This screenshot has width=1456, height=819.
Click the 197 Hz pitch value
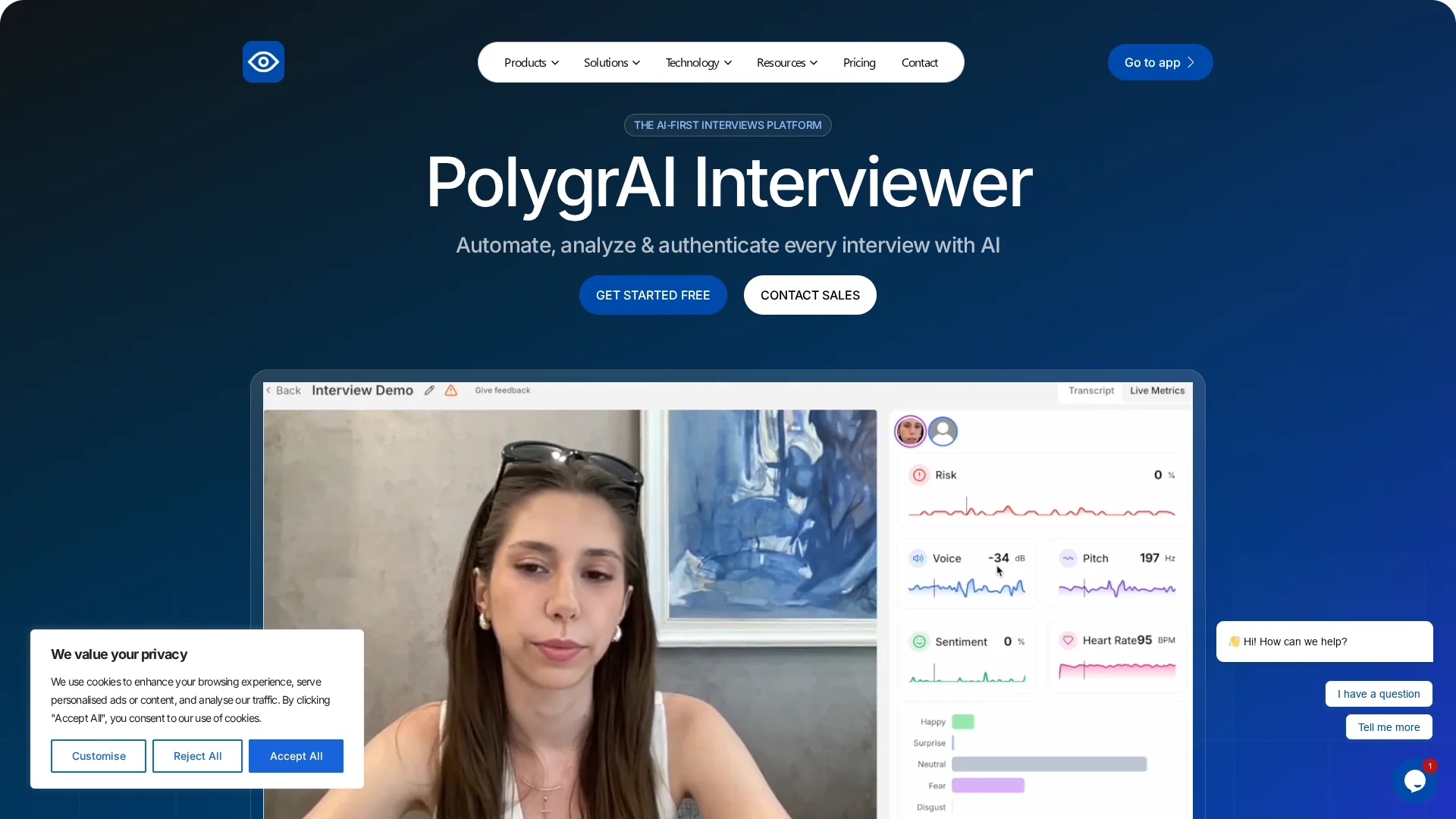(x=1157, y=558)
